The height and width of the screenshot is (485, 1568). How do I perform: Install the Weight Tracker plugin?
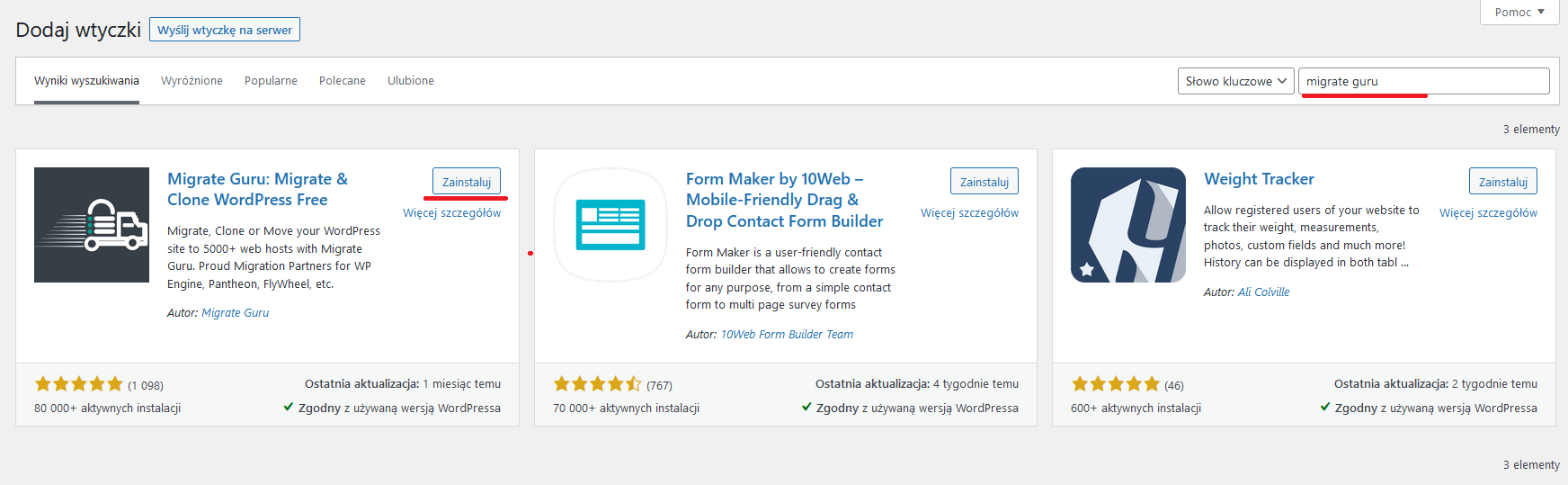click(x=1503, y=182)
